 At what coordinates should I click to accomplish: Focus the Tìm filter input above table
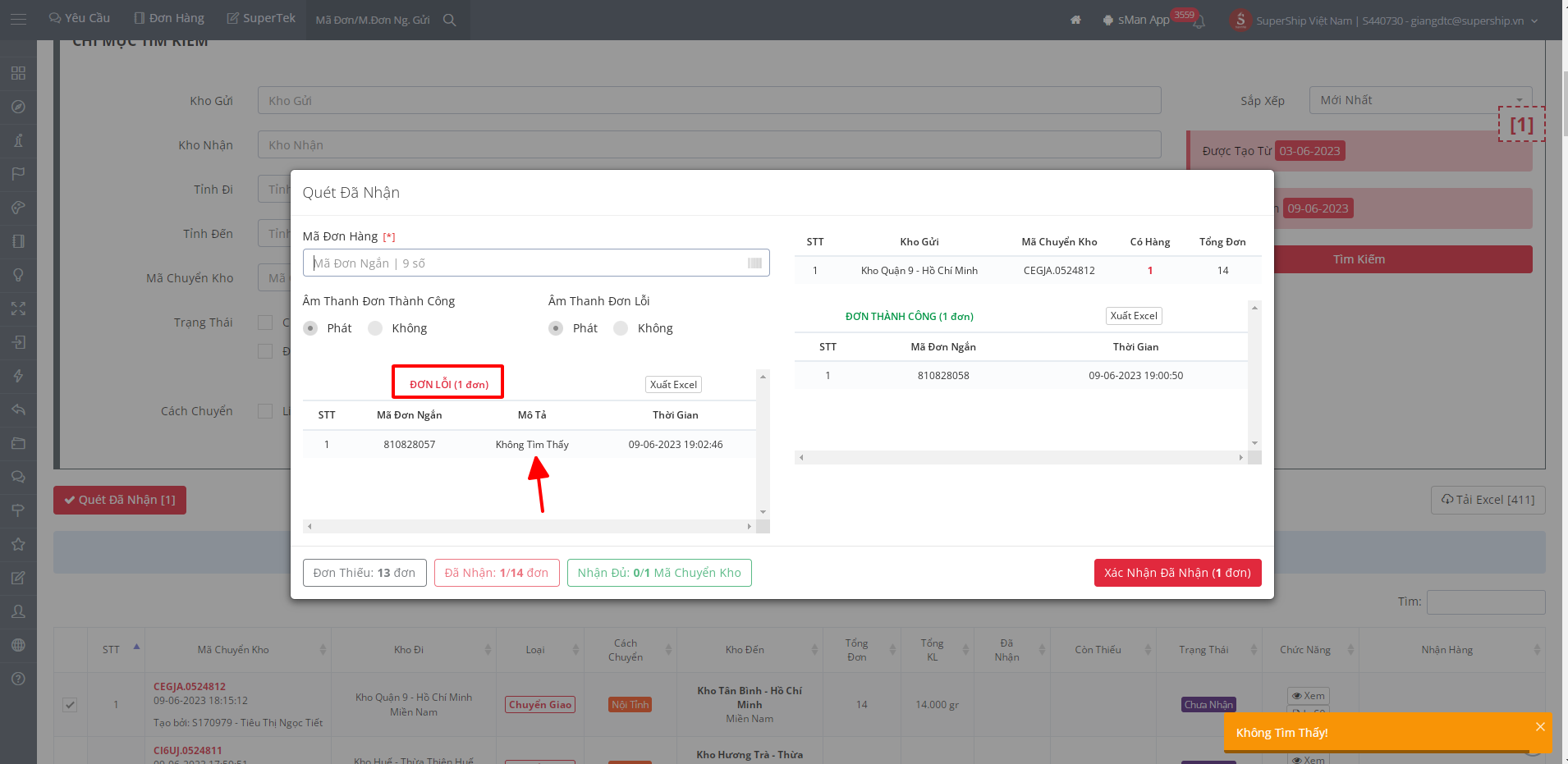(1486, 602)
